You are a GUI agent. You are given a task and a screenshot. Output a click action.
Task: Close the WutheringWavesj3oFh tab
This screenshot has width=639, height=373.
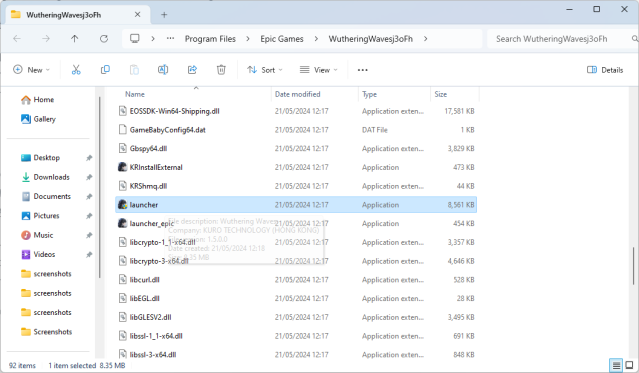click(137, 15)
